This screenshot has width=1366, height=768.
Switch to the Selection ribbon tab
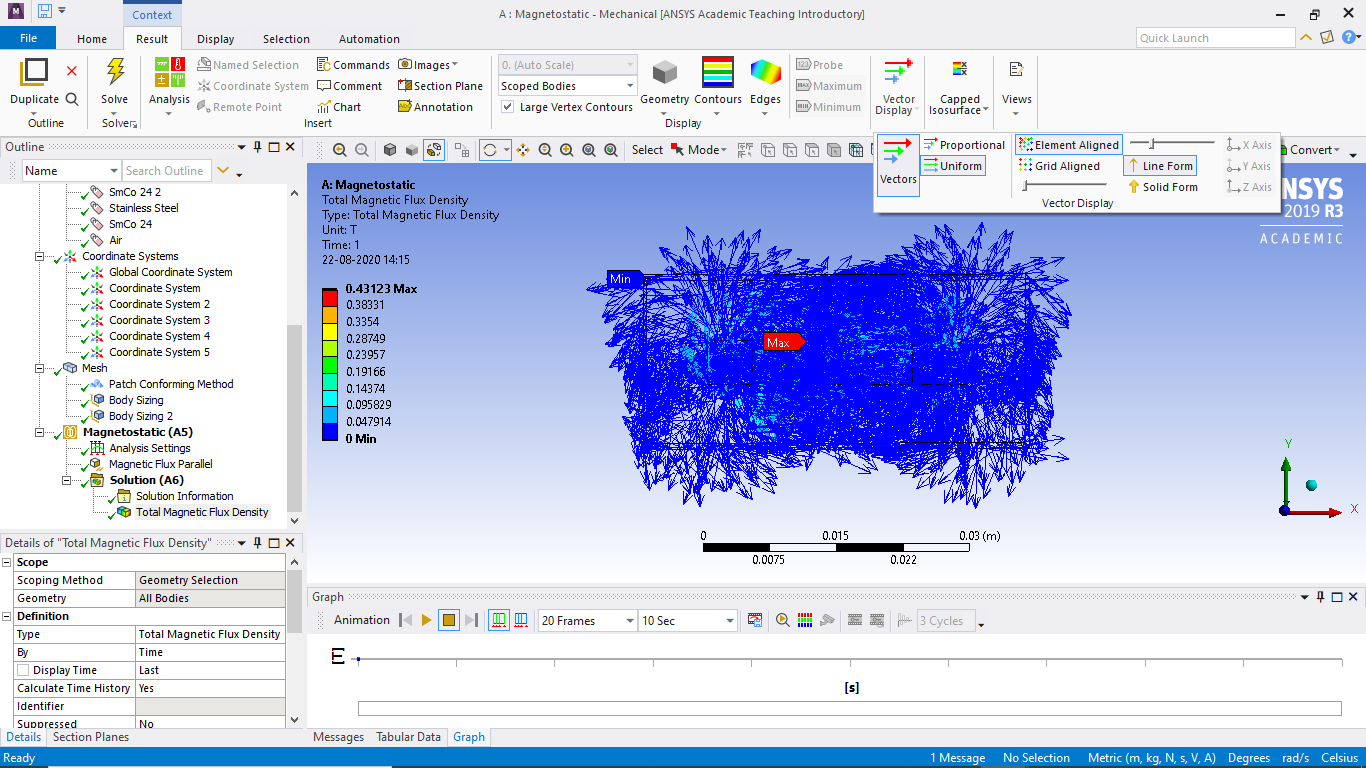pos(286,39)
